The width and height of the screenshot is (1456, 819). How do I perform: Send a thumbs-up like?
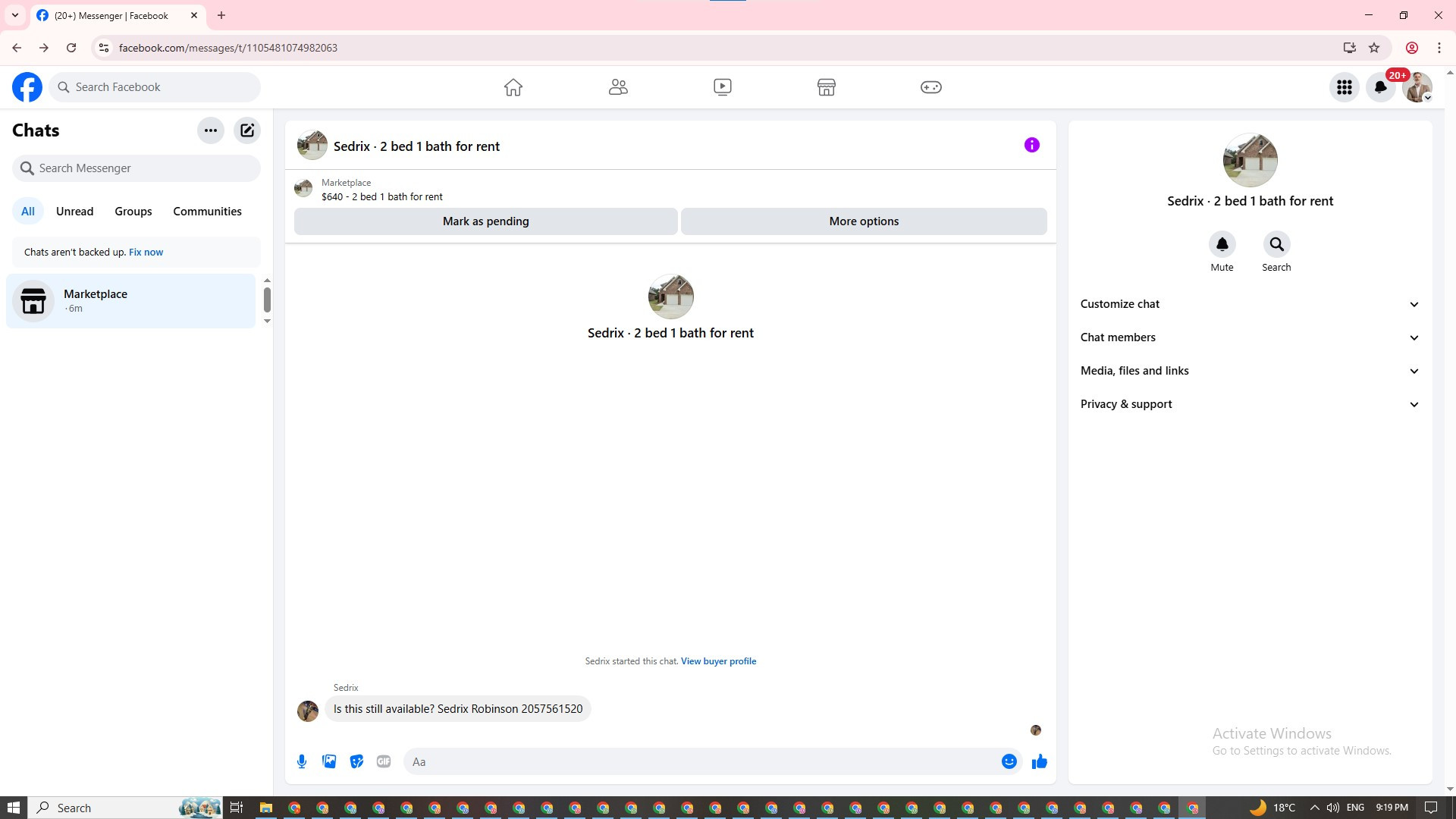point(1039,761)
